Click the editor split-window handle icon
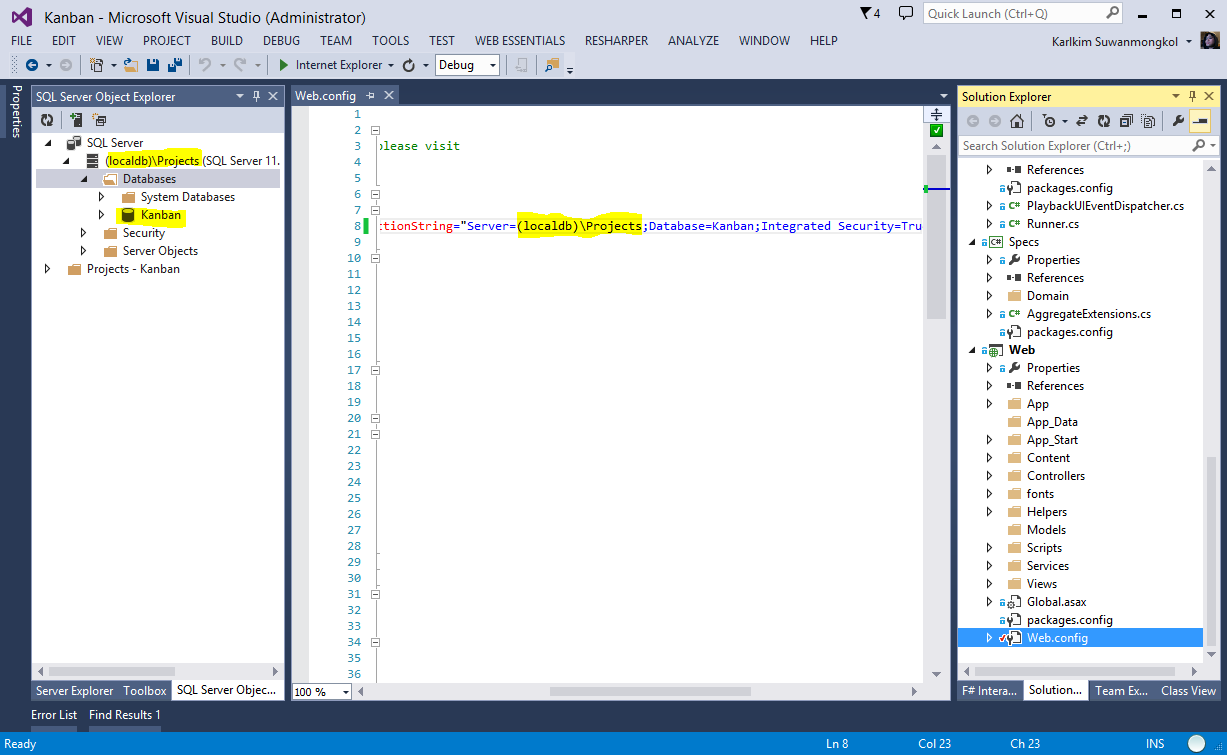Screen dimensions: 1227x755 pyautogui.click(x=936, y=114)
